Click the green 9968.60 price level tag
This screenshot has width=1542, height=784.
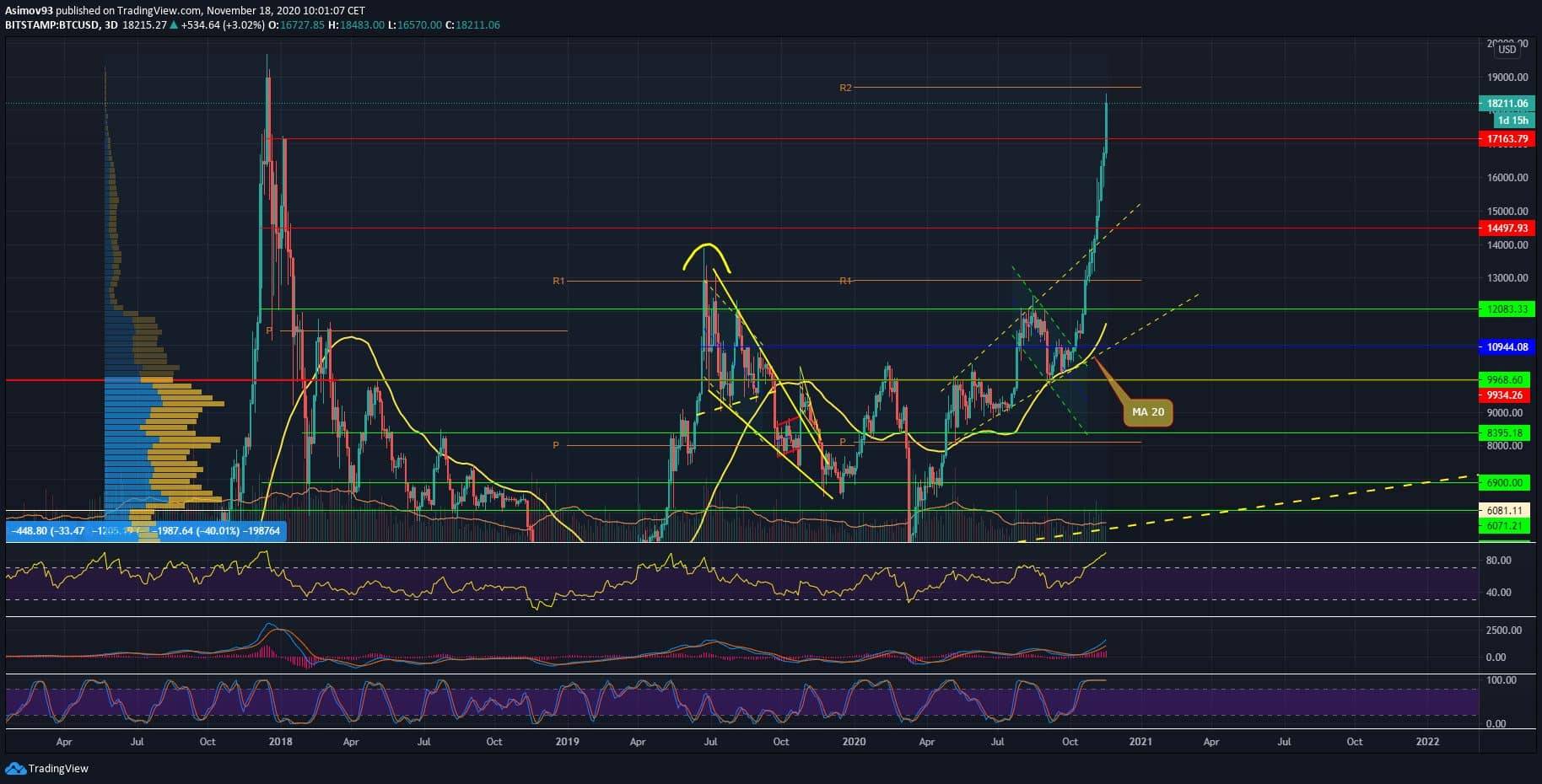(1507, 380)
